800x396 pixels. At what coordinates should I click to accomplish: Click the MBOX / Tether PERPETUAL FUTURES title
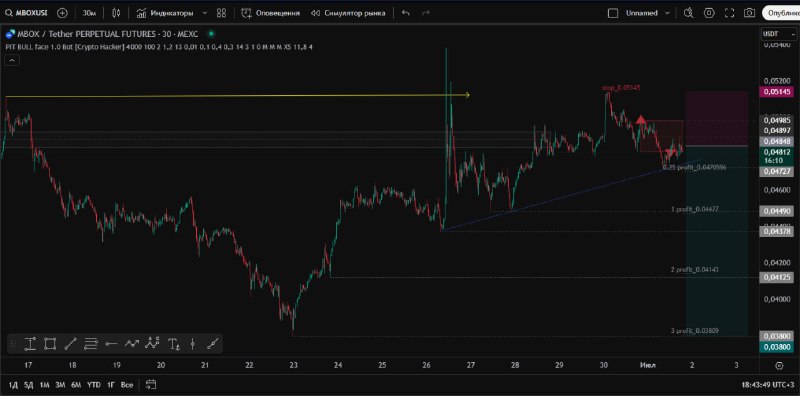coord(108,34)
